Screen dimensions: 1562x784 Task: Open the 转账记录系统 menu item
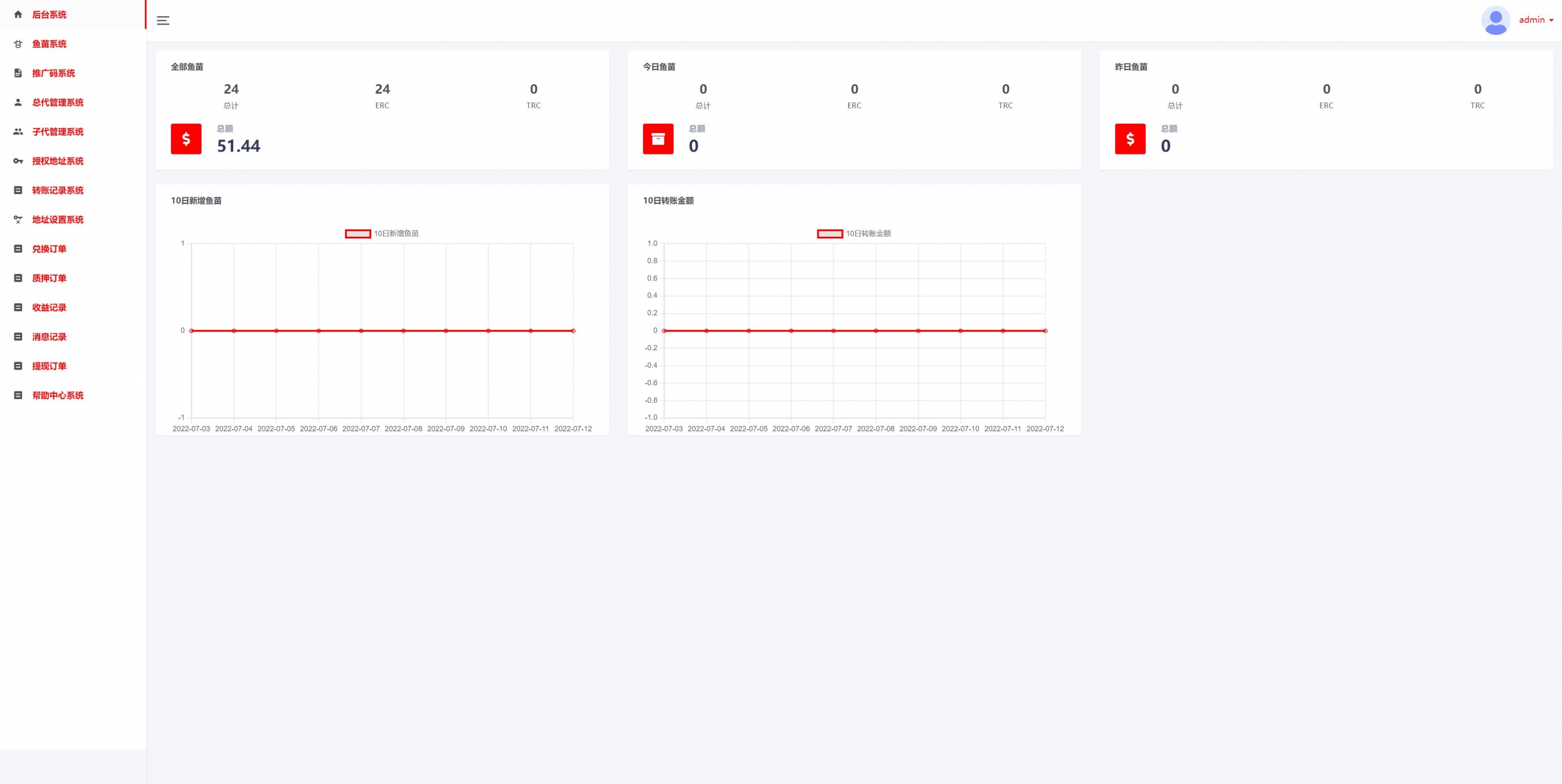[x=58, y=191]
